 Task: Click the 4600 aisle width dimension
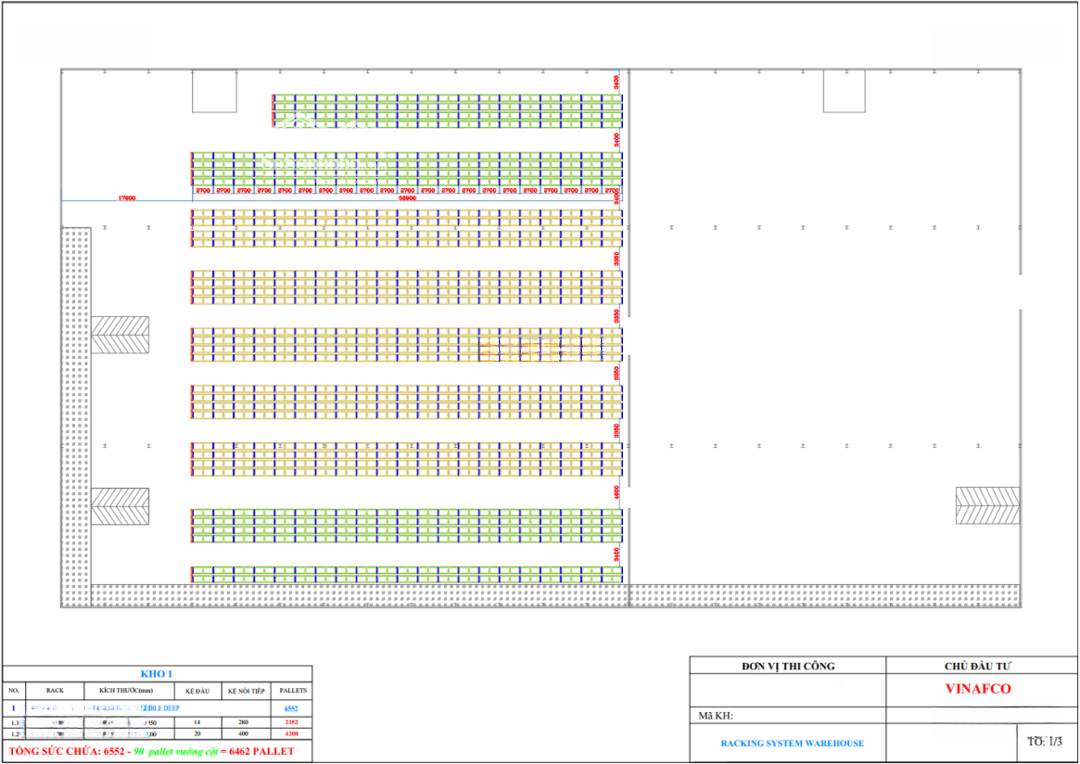(617, 491)
